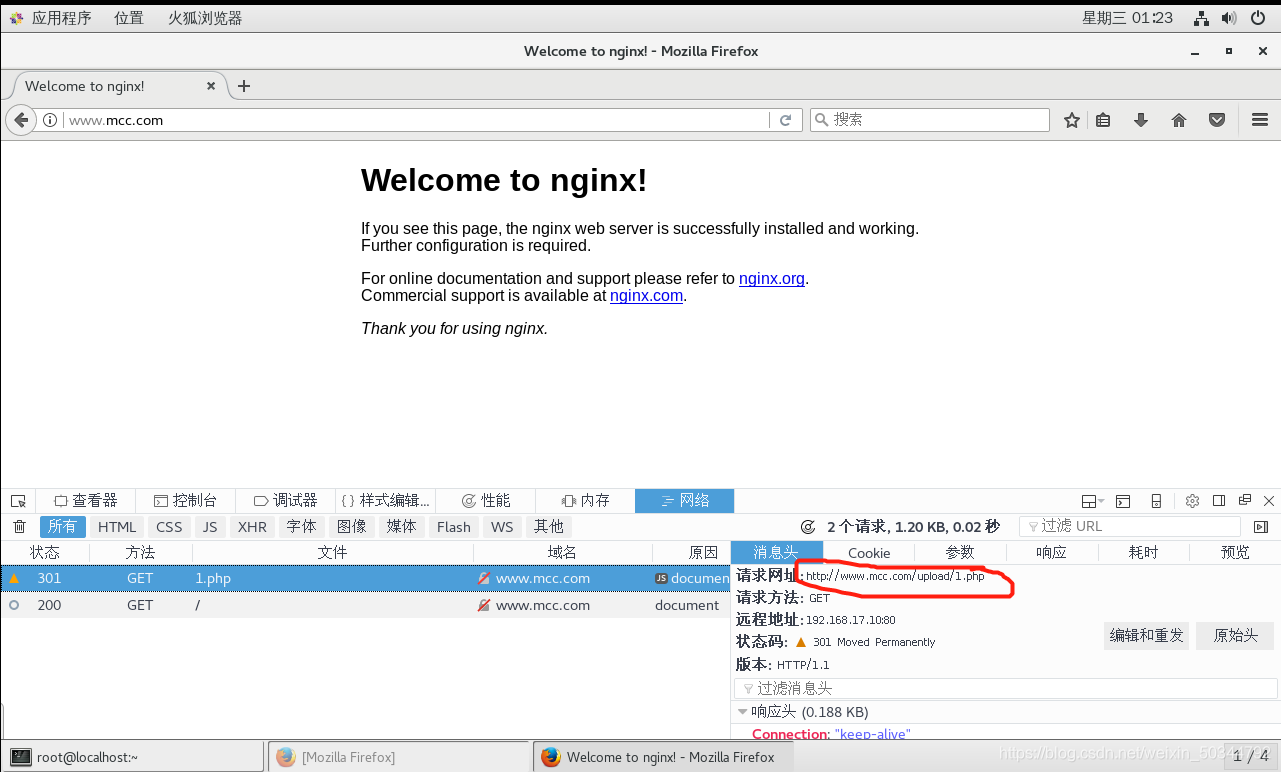Screen dimensions: 1281x772
Task: Click the volume icon in the top bar
Action: 1229,18
